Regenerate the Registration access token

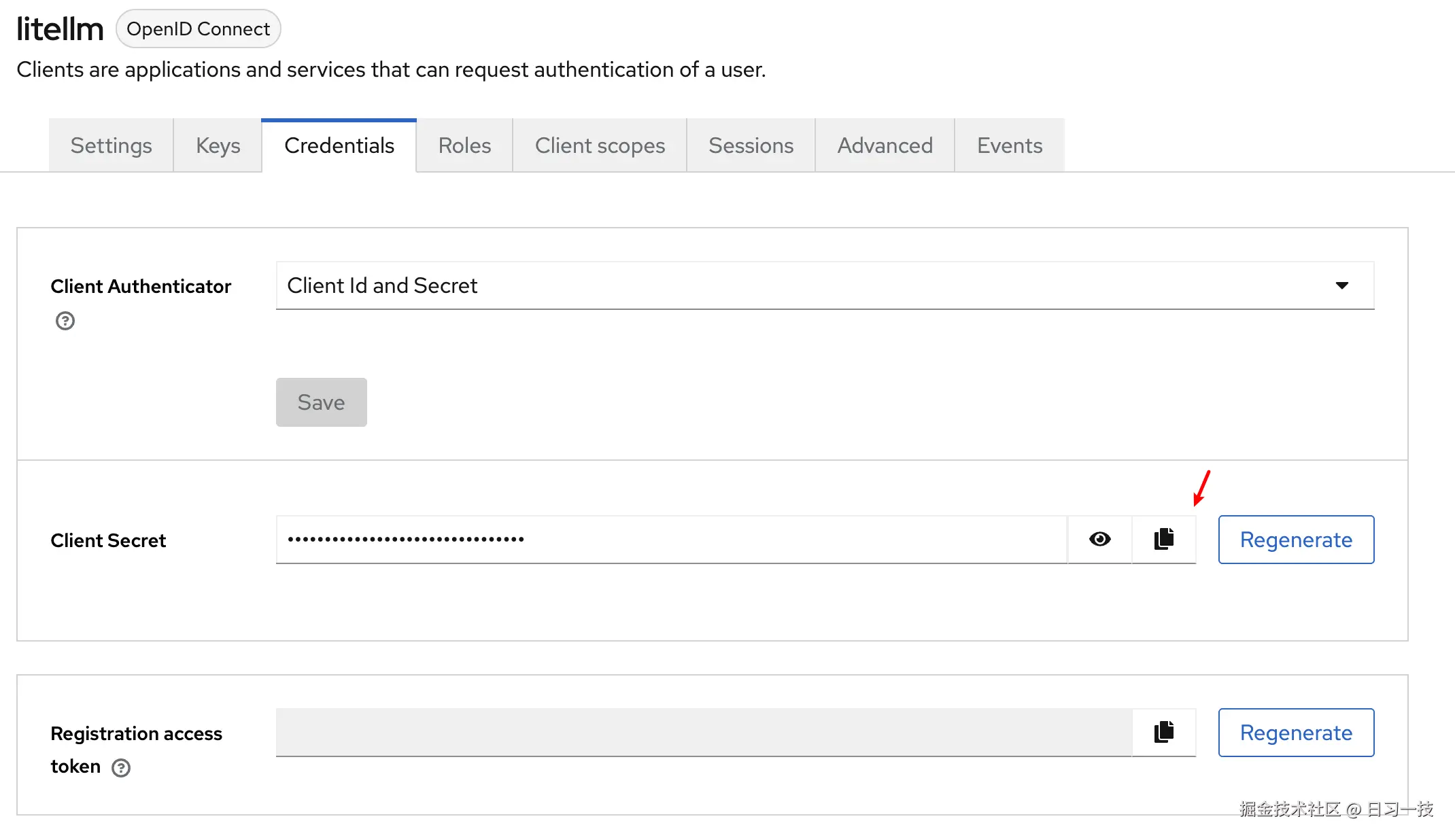coord(1296,733)
